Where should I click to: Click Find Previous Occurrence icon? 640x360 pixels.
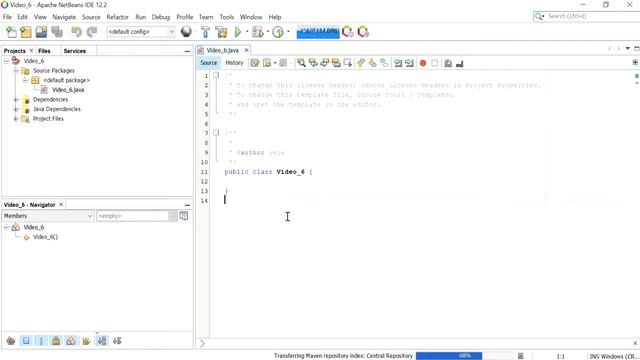tap(313, 63)
